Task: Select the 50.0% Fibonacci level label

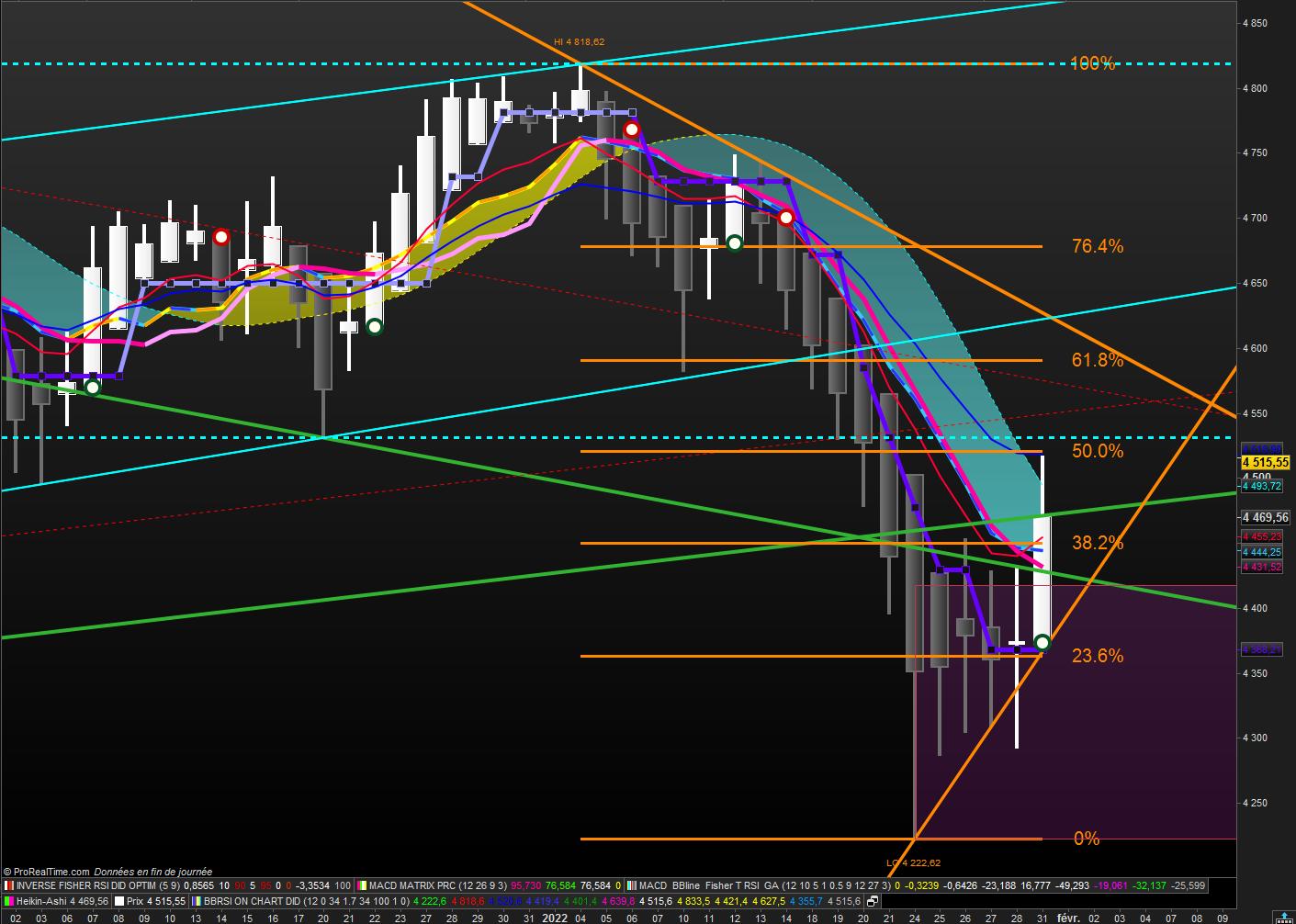Action: click(x=1098, y=451)
